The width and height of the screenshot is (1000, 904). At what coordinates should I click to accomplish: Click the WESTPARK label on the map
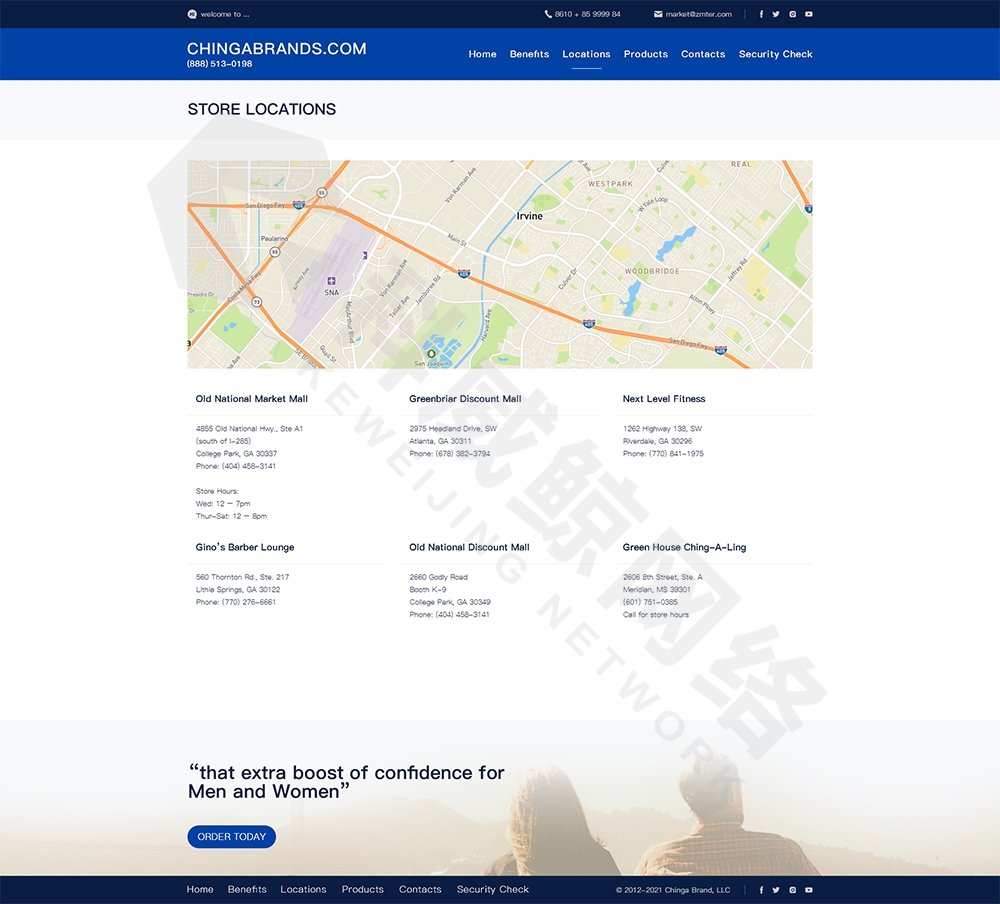[610, 184]
